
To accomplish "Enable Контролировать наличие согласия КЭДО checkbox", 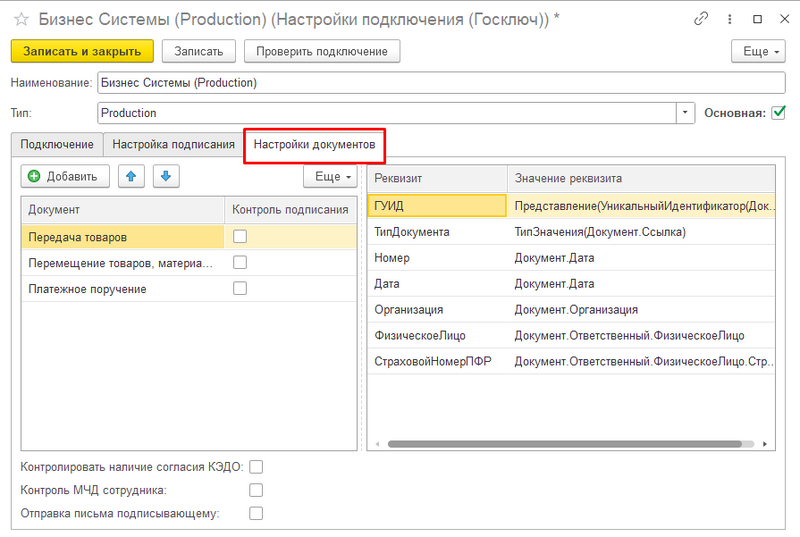I will 256,467.
